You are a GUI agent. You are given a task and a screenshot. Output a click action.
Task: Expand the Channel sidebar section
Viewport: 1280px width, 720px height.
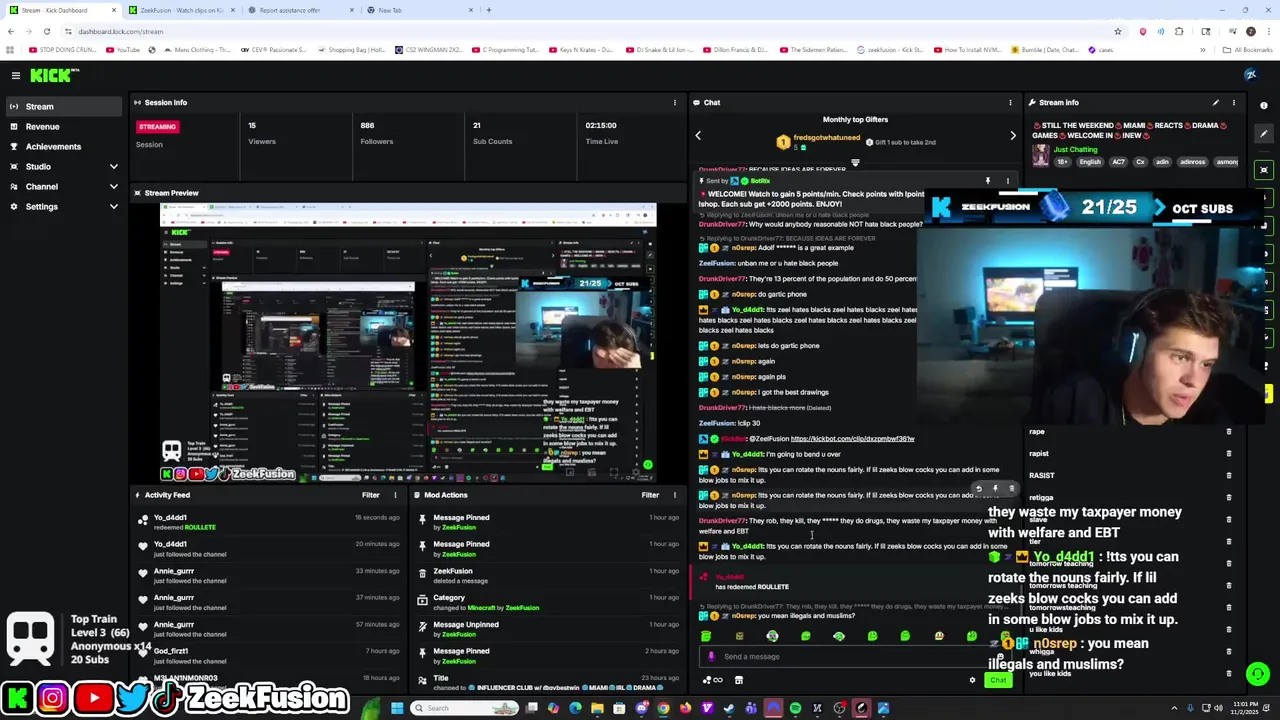pyautogui.click(x=113, y=186)
